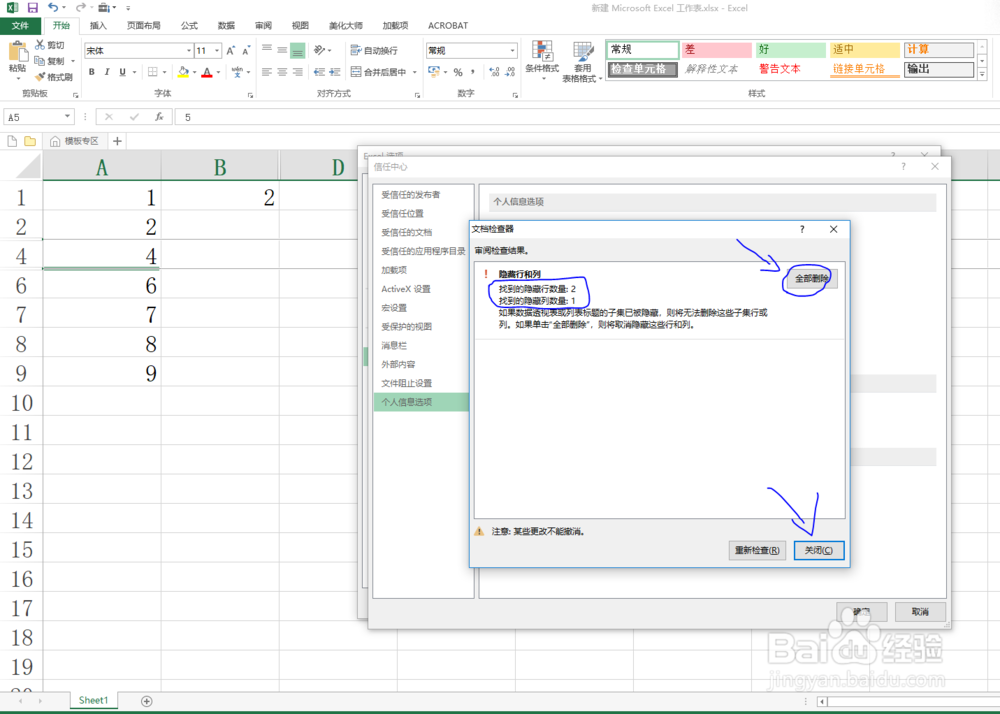The image size is (1000, 714).
Task: Click the increase indent icon
Action: [x=335, y=72]
